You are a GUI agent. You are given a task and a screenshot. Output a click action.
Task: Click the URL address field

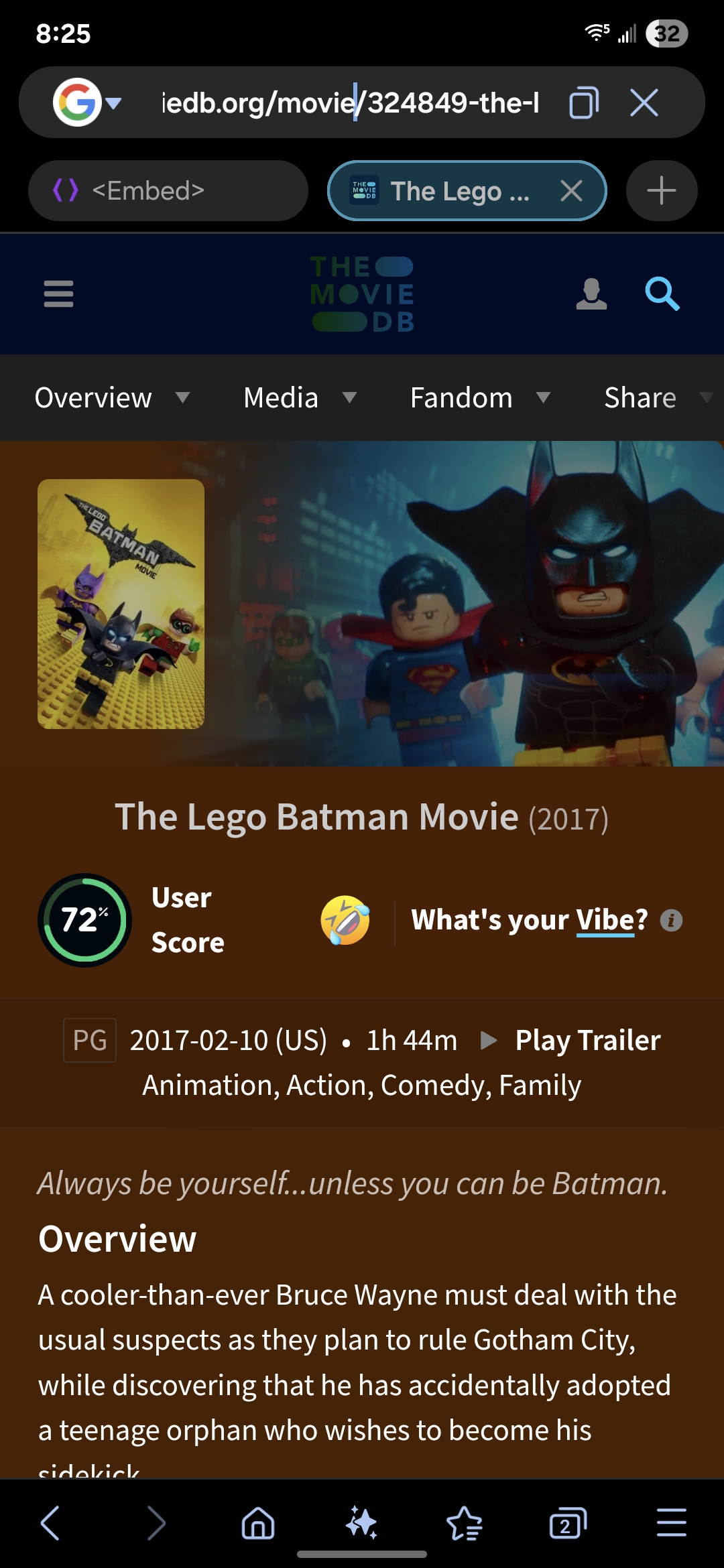pos(351,103)
